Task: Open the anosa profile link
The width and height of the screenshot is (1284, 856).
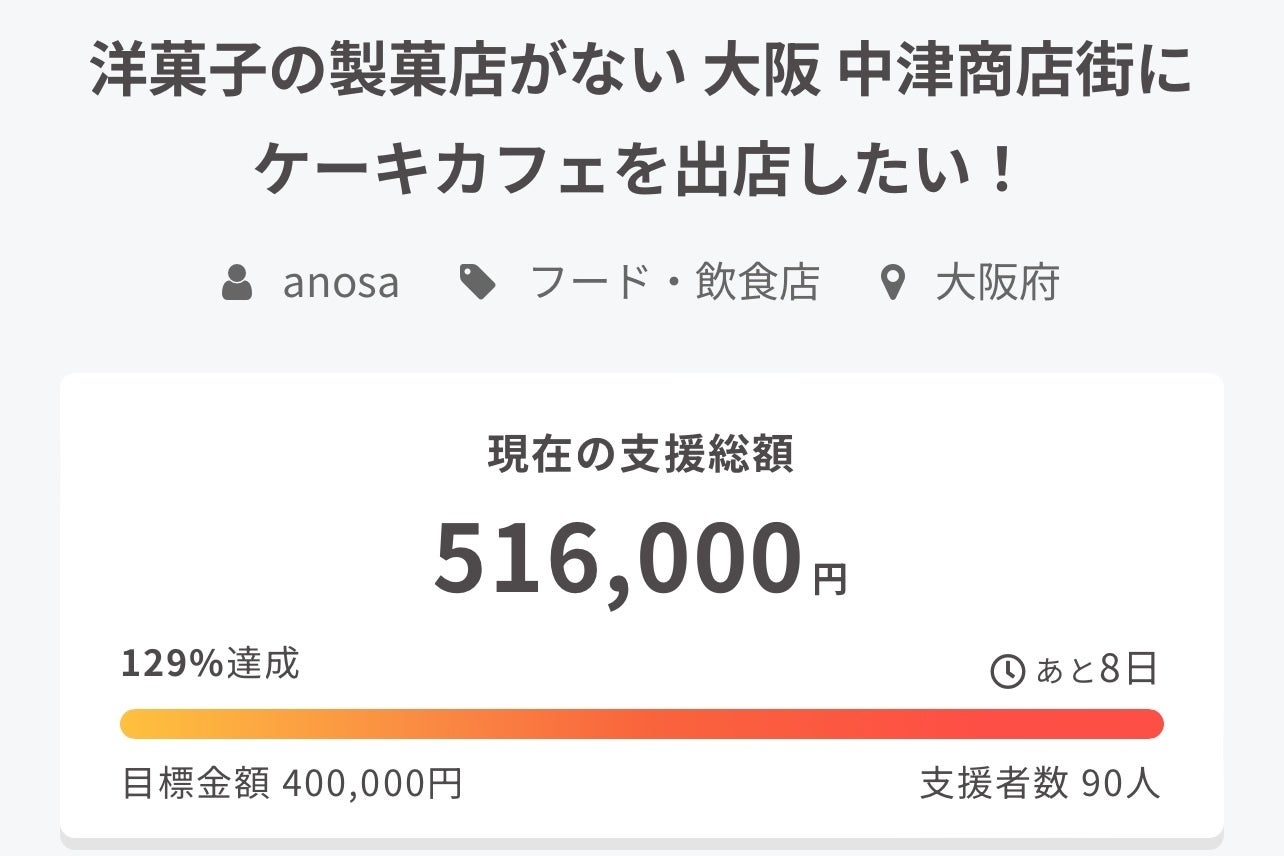Action: point(341,283)
